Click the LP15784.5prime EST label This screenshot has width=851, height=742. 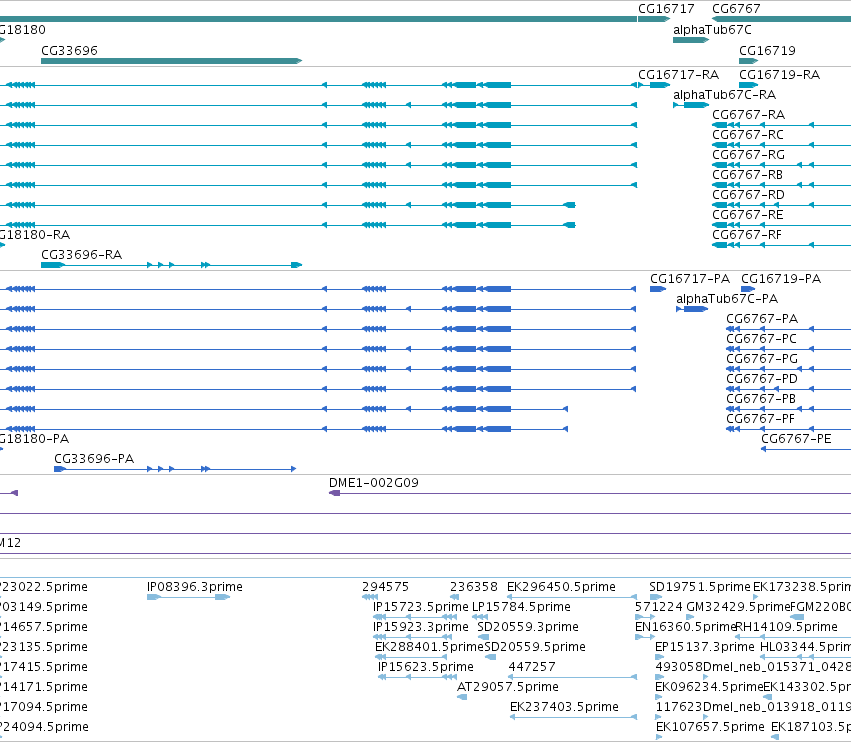click(522, 607)
